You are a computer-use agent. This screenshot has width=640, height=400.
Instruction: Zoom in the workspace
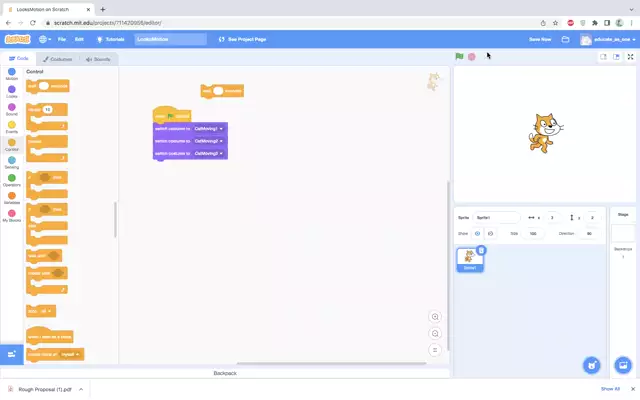(435, 317)
